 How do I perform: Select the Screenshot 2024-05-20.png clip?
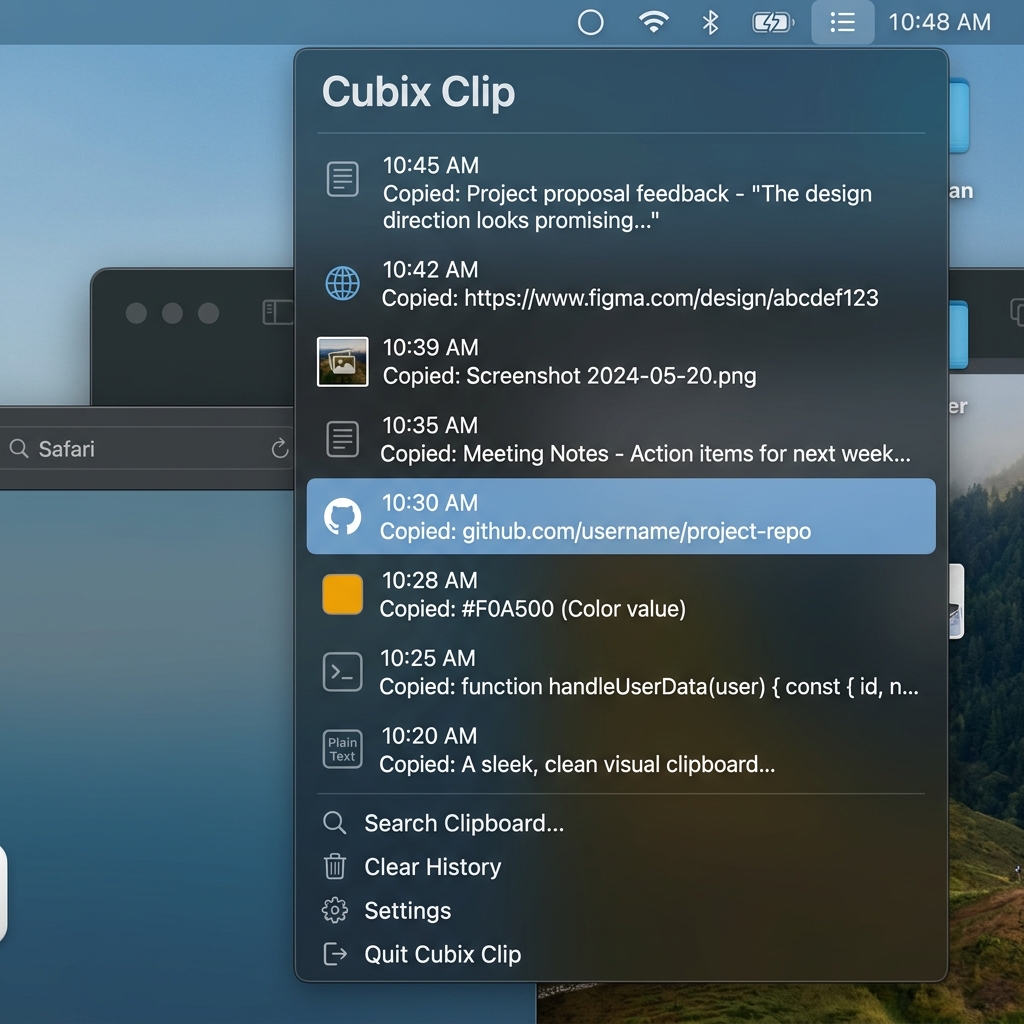[621, 362]
